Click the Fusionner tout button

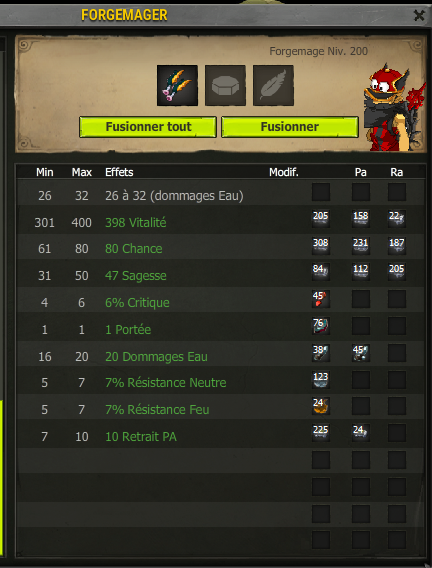[148, 127]
